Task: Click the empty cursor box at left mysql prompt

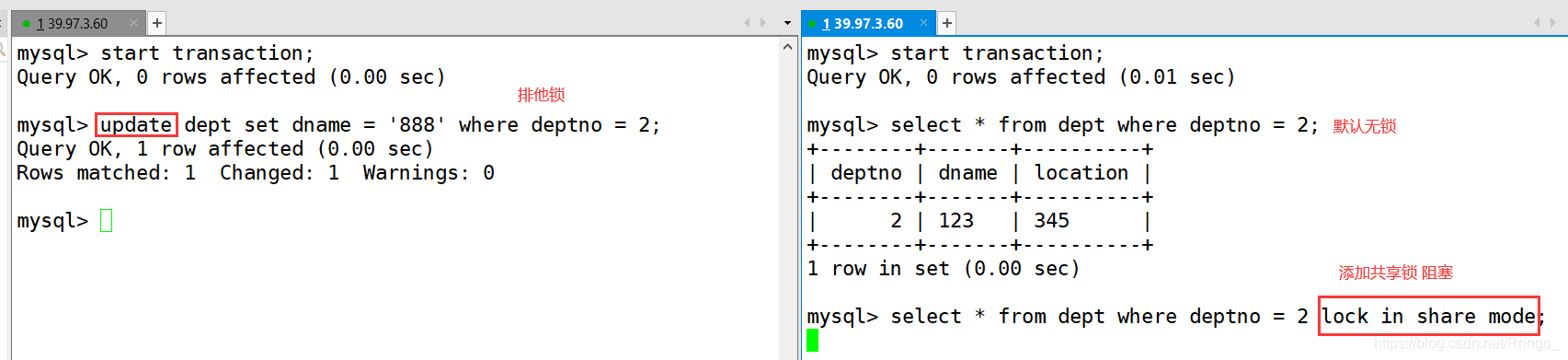Action: [x=106, y=221]
